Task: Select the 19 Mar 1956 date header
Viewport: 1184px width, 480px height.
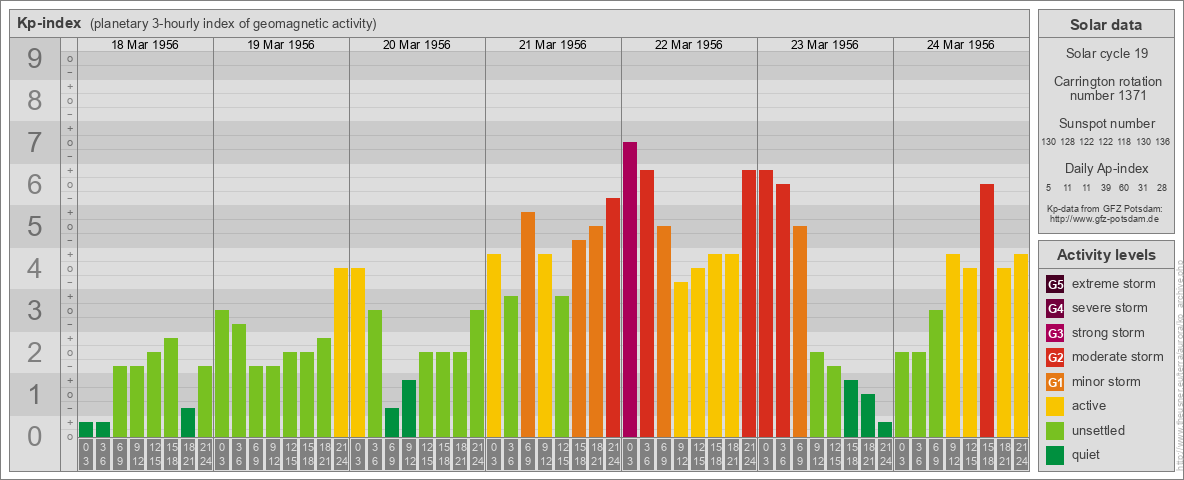Action: click(x=281, y=45)
